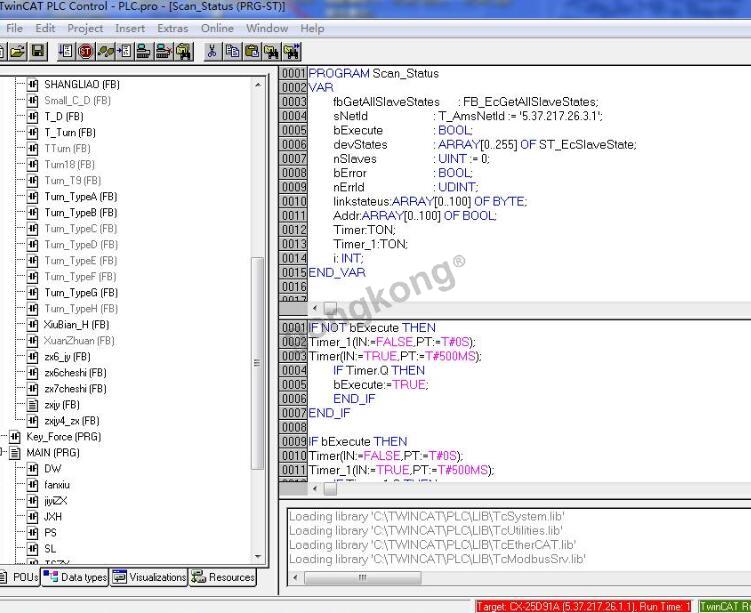
Task: Select the PS action under MAIN
Action: 50,533
